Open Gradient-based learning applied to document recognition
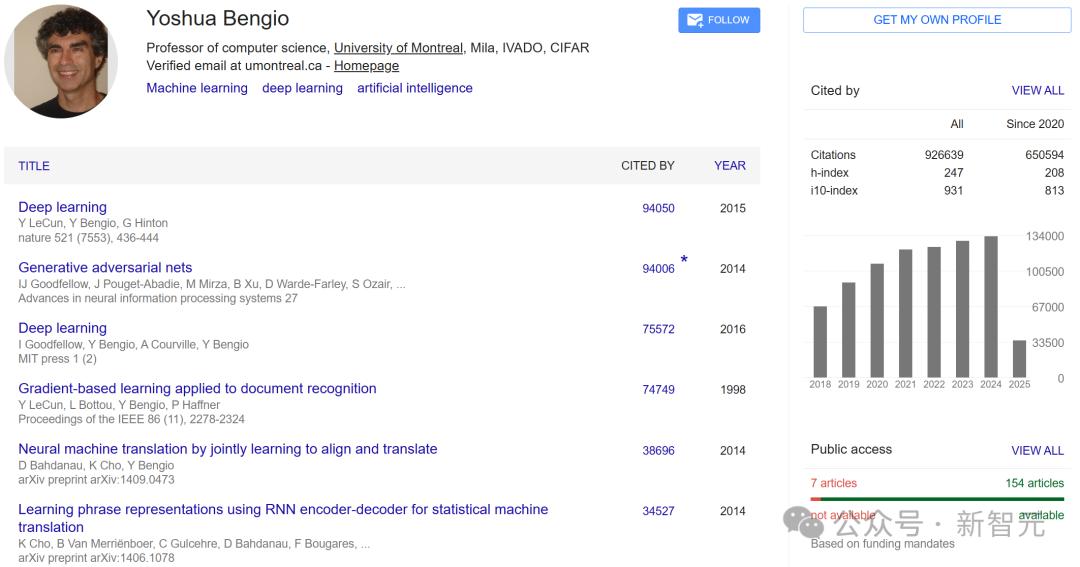 [197, 389]
